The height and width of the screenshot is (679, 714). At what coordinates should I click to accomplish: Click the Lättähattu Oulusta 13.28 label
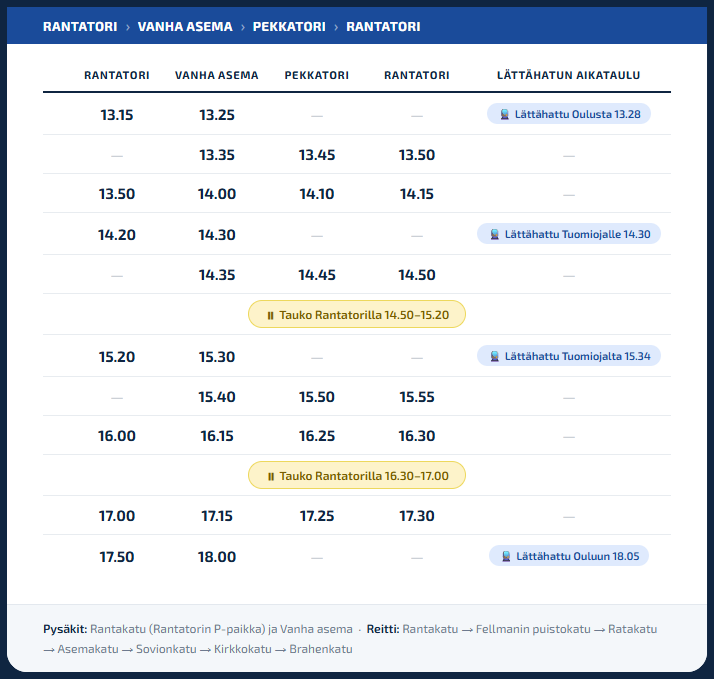(x=577, y=114)
